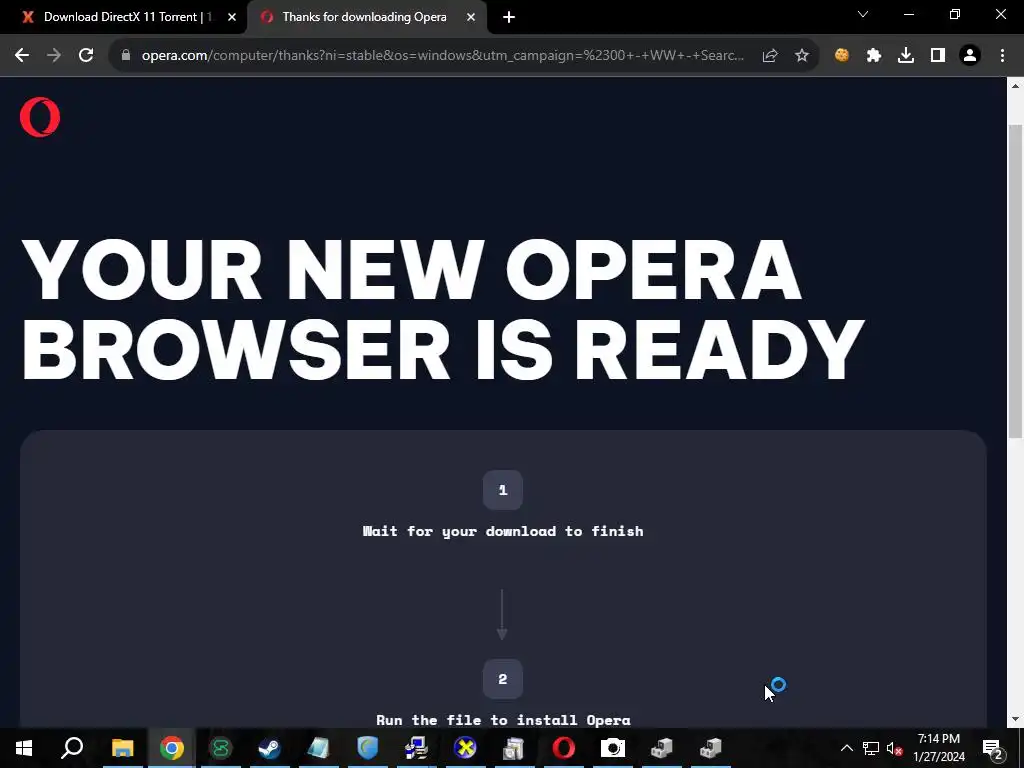Viewport: 1024px width, 768px height.
Task: Open the Windows Start menu
Action: coord(24,748)
